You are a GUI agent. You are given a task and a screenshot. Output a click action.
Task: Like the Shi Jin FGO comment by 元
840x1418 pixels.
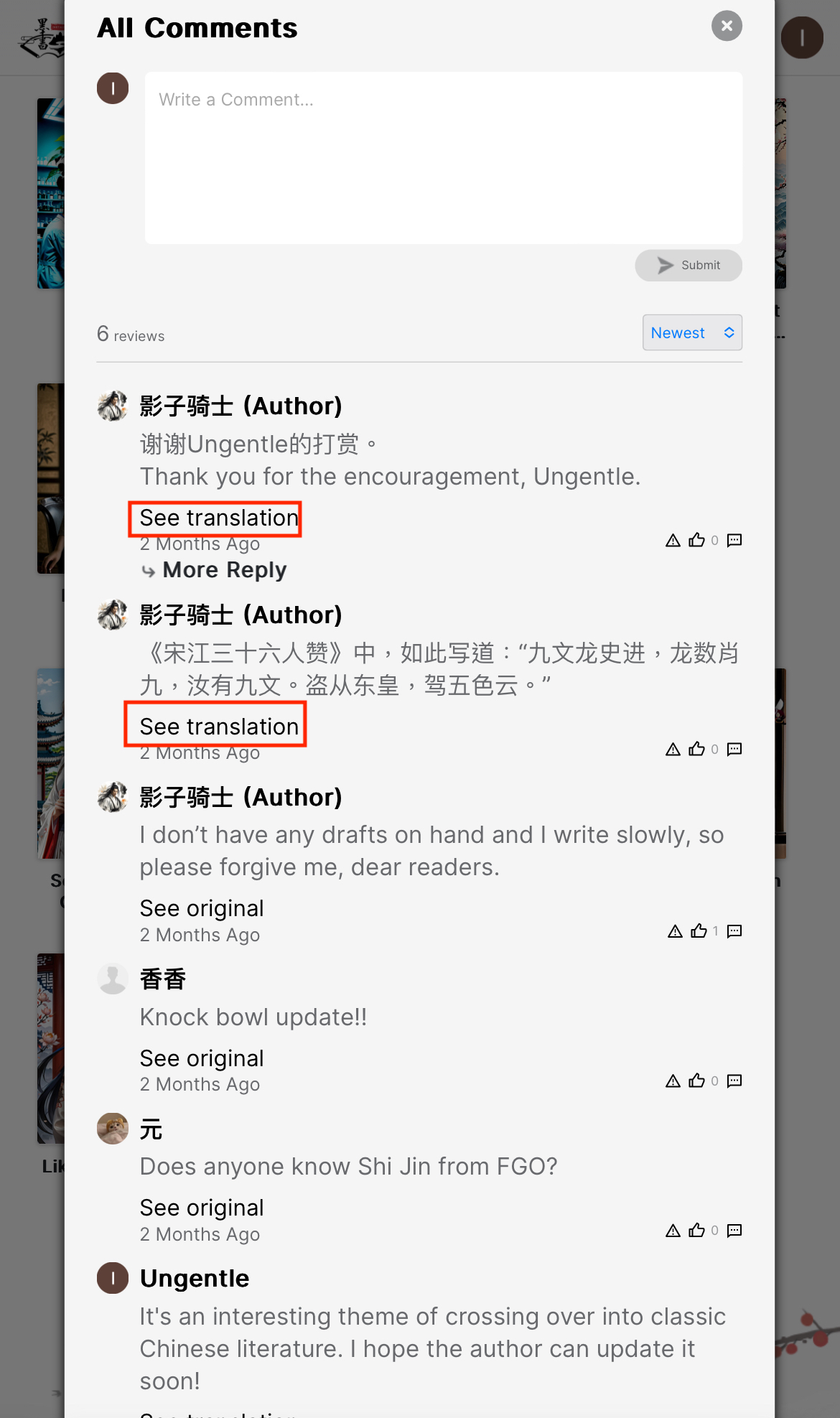[696, 1231]
